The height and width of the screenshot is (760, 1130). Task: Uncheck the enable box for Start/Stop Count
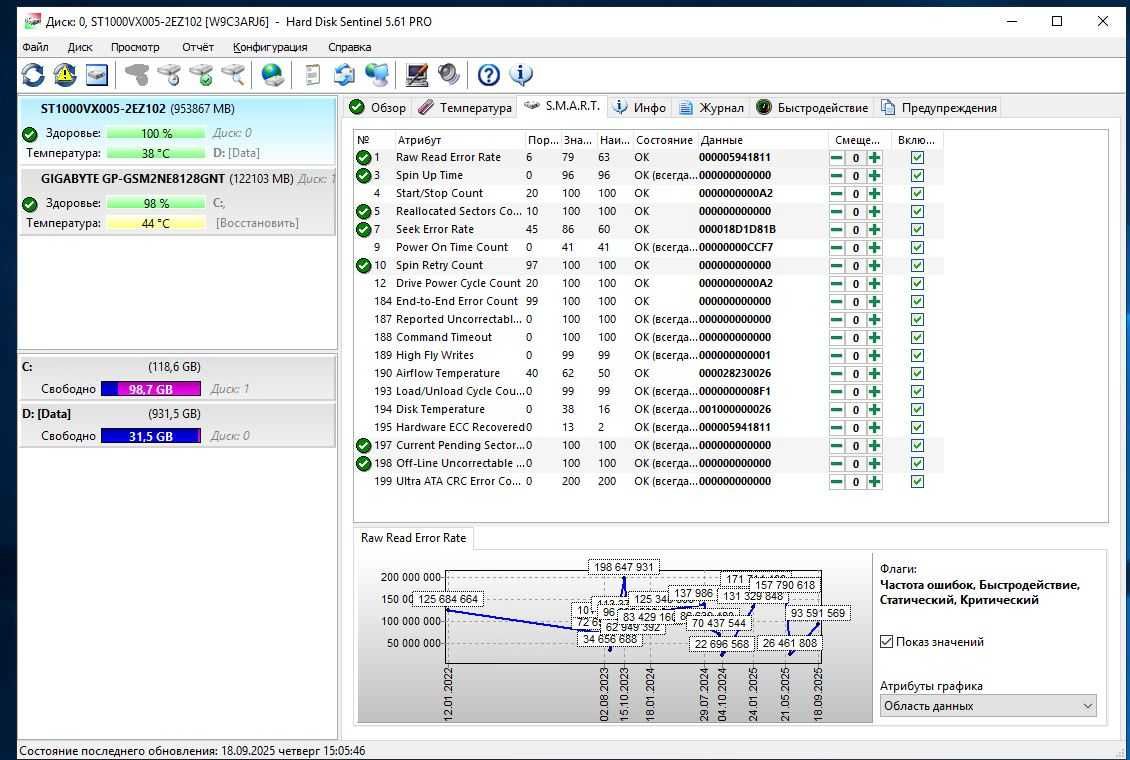point(917,194)
